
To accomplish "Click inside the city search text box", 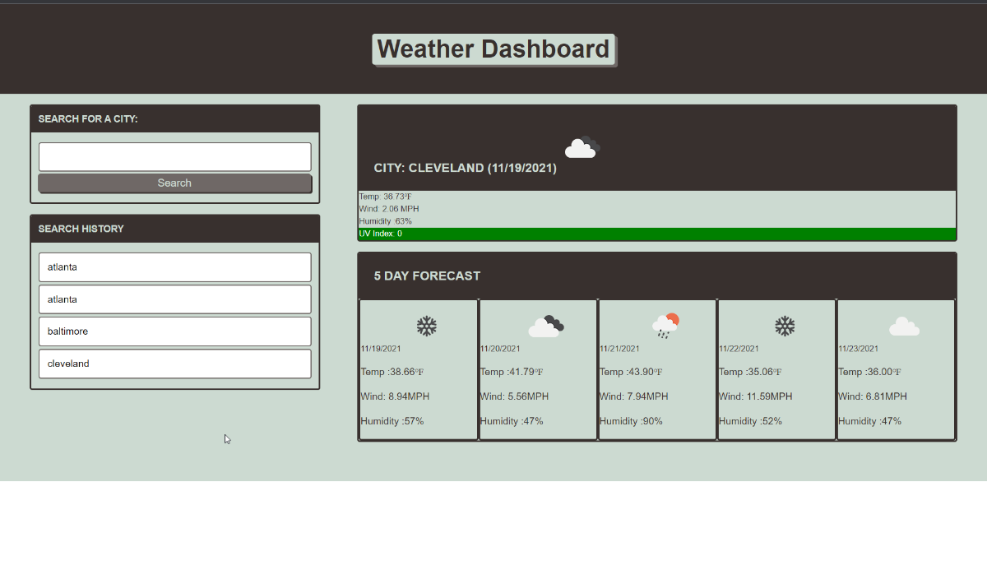I will tap(174, 156).
